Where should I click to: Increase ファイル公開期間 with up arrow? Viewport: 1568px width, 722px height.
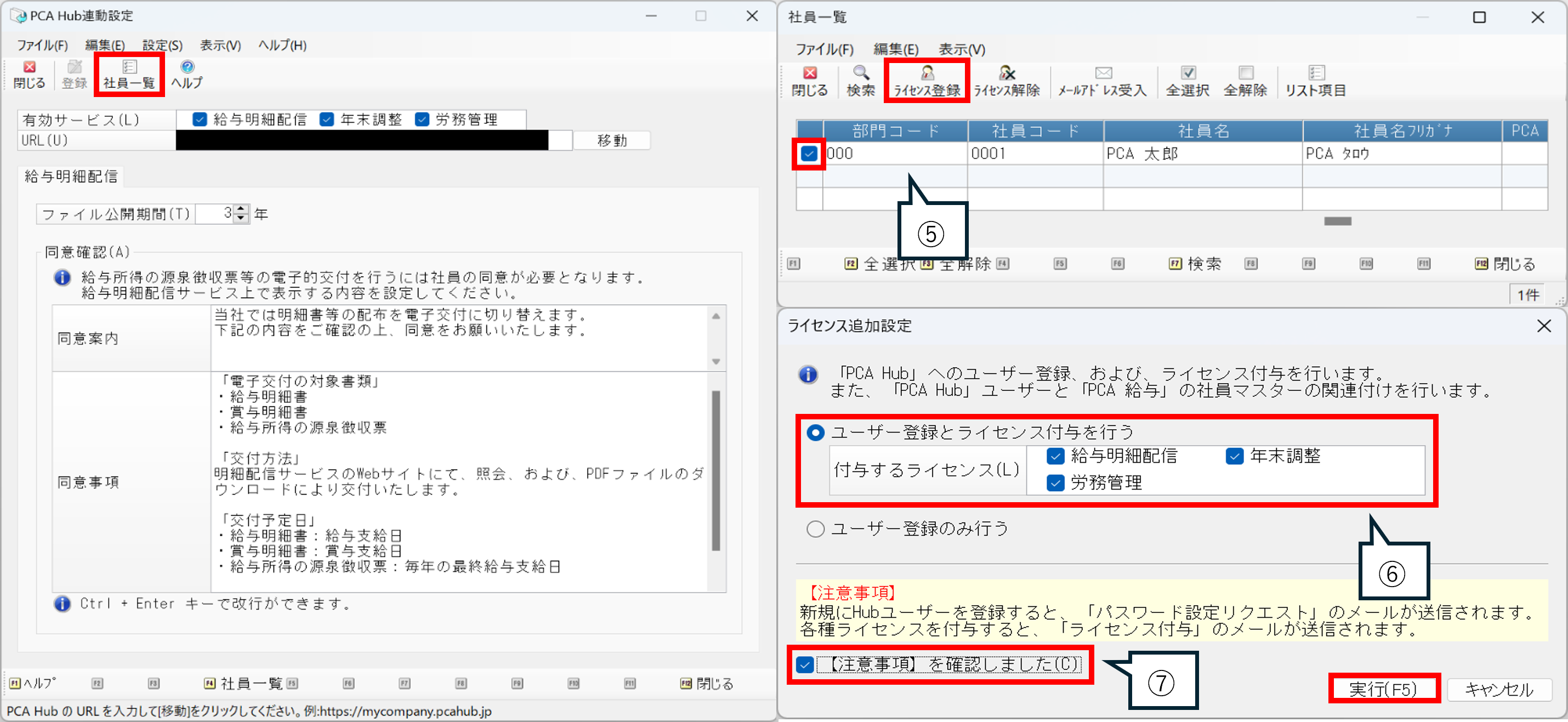click(x=242, y=209)
